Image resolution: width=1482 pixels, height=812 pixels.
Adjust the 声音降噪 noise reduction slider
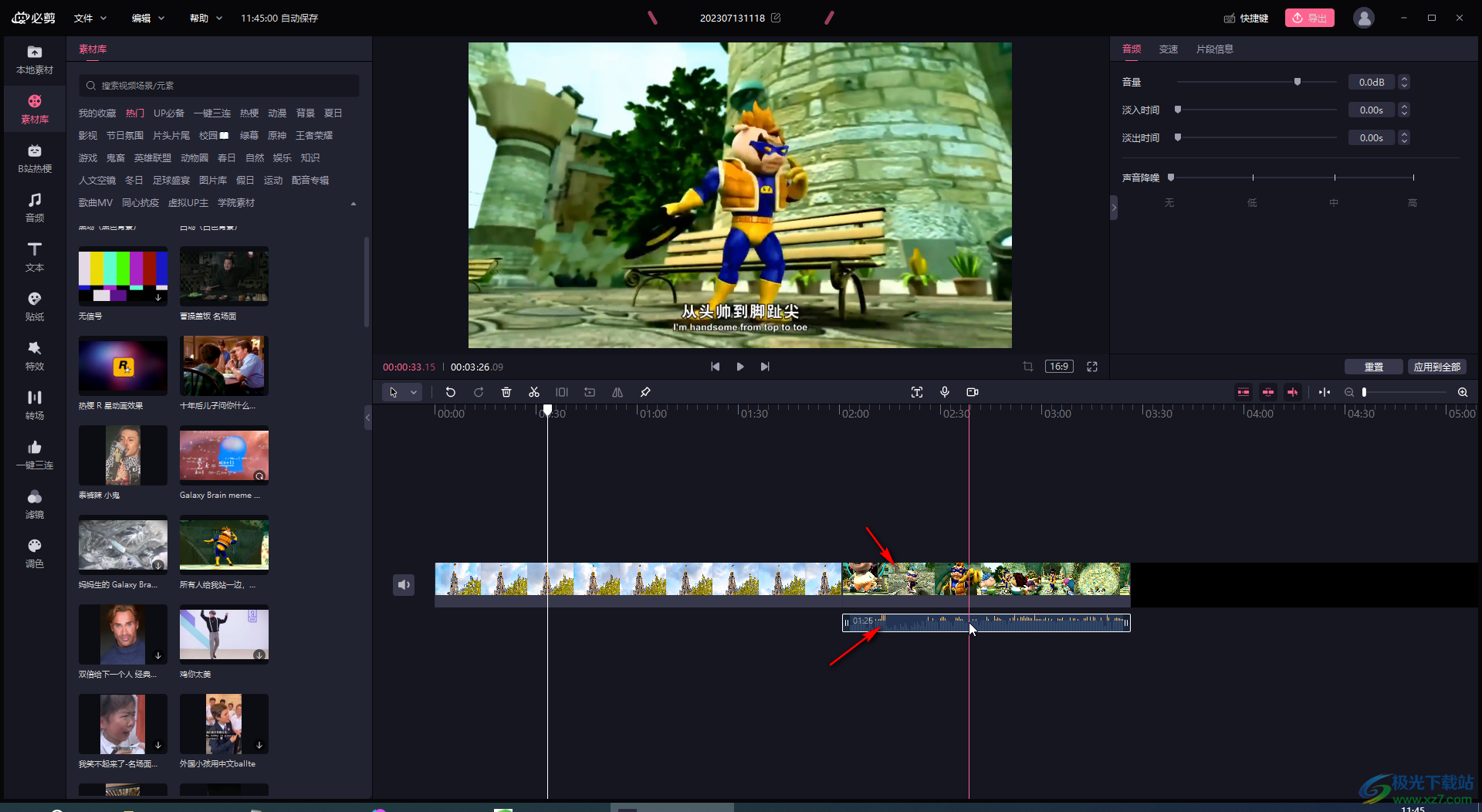1292,178
